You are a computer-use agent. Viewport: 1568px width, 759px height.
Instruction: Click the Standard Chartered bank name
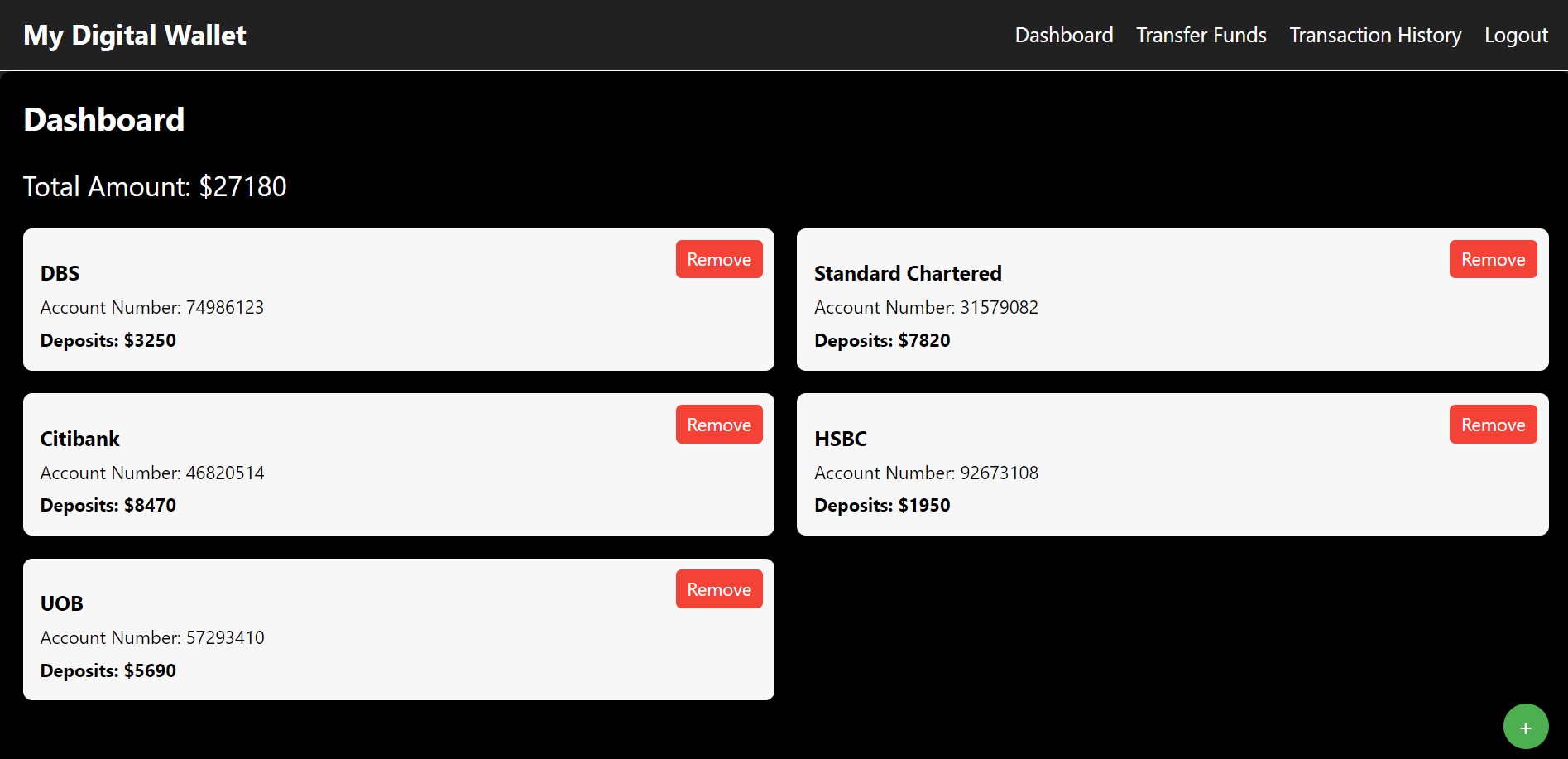[x=908, y=273]
